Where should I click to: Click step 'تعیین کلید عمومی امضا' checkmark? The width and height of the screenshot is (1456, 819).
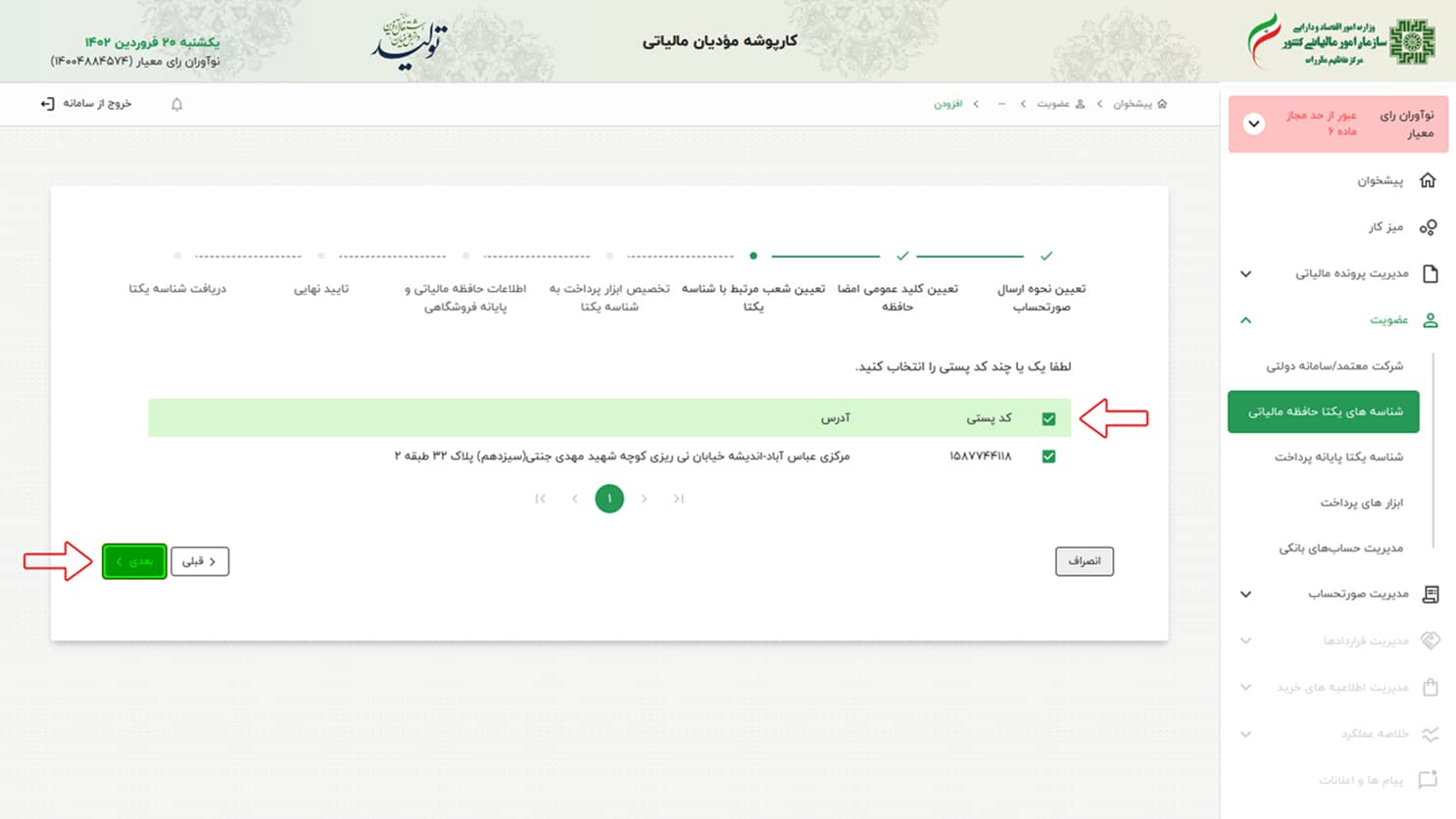(902, 256)
